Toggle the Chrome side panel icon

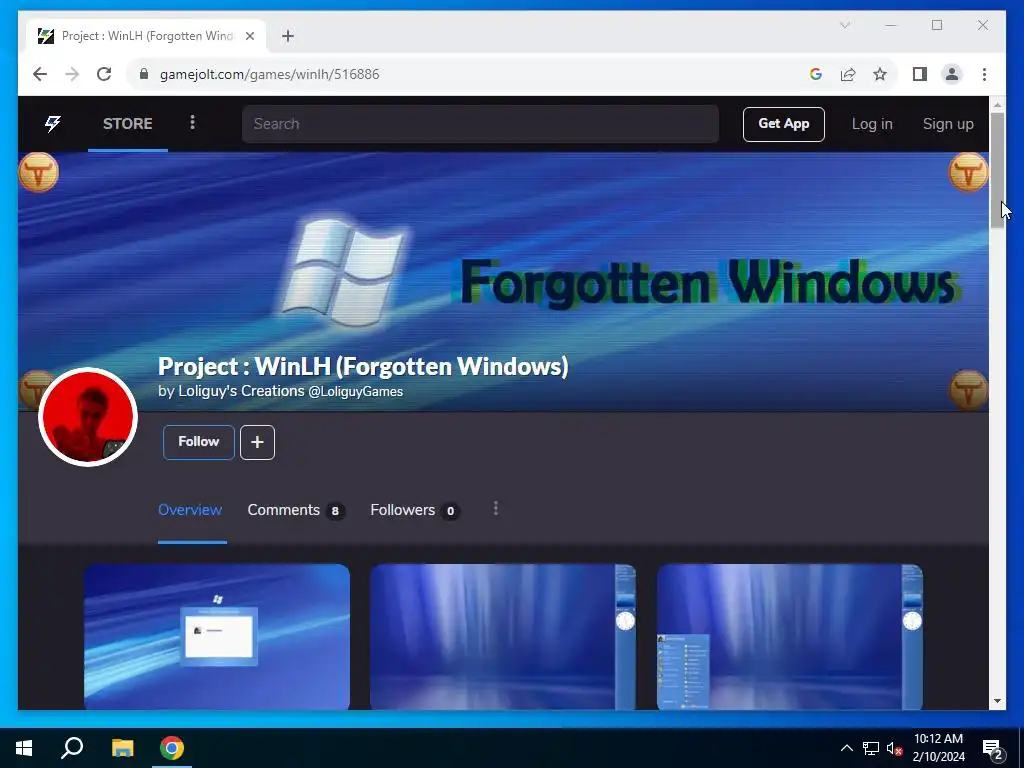(x=920, y=74)
